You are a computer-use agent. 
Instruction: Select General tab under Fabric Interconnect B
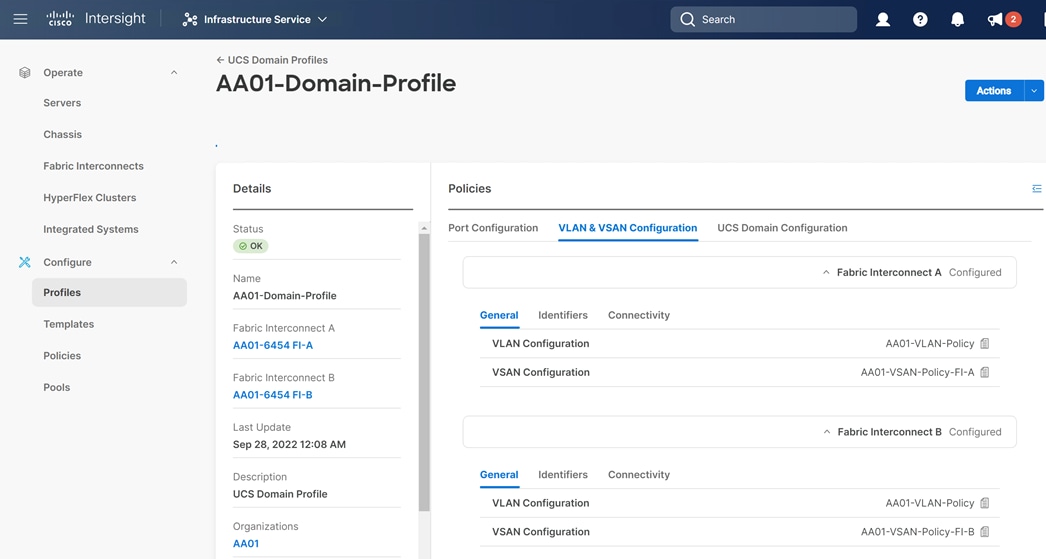tap(499, 474)
